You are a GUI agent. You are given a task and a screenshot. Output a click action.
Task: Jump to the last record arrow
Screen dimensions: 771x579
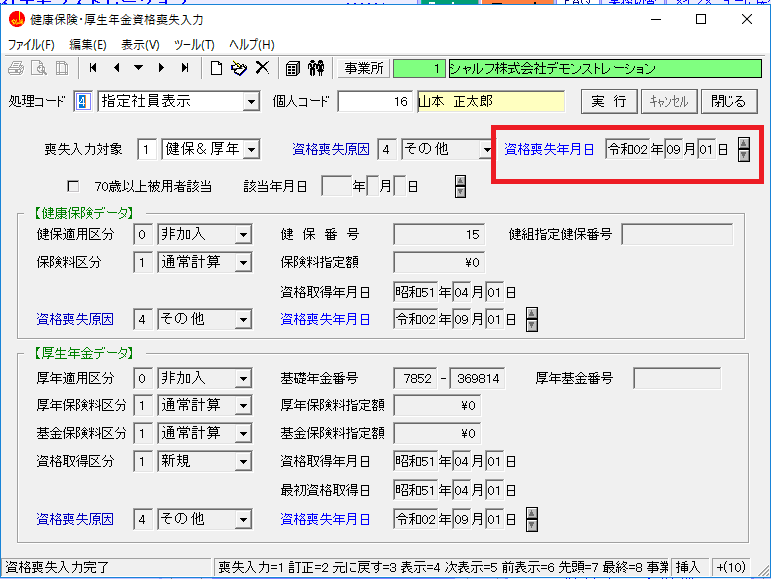(185, 68)
